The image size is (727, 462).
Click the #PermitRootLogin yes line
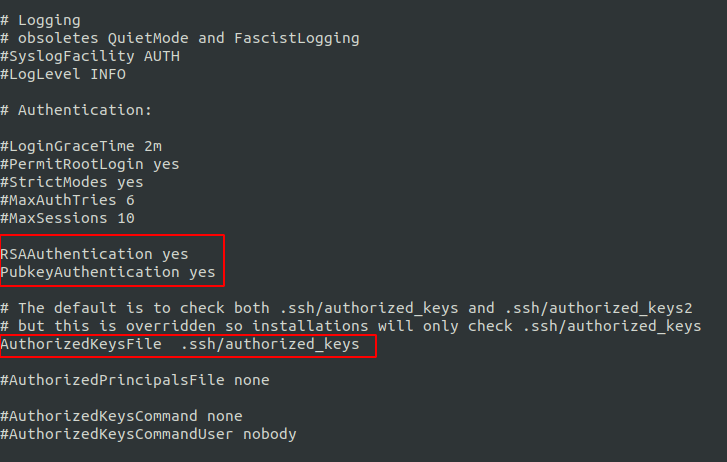90,164
